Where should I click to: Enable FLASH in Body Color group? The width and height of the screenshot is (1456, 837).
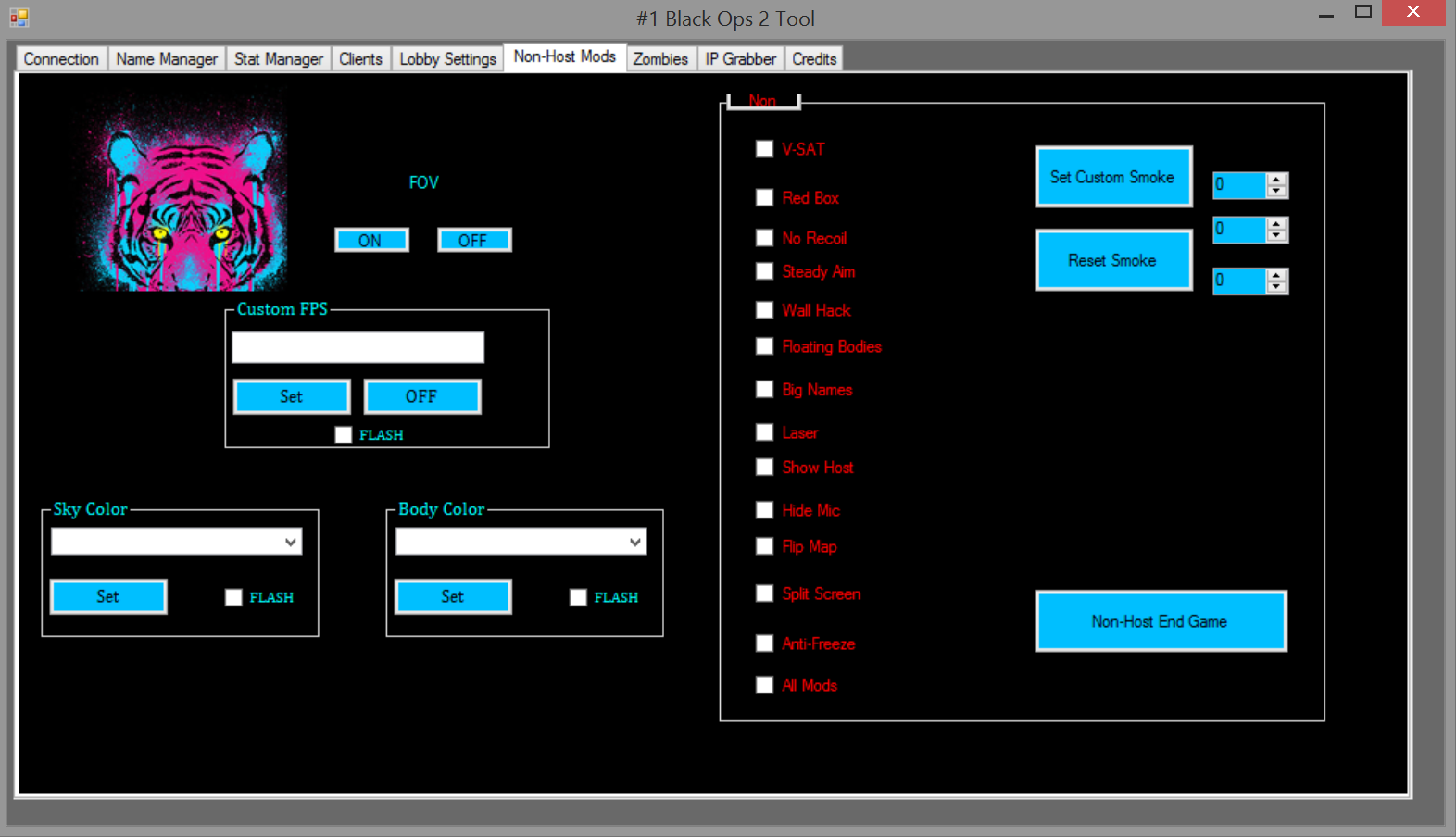coord(578,597)
